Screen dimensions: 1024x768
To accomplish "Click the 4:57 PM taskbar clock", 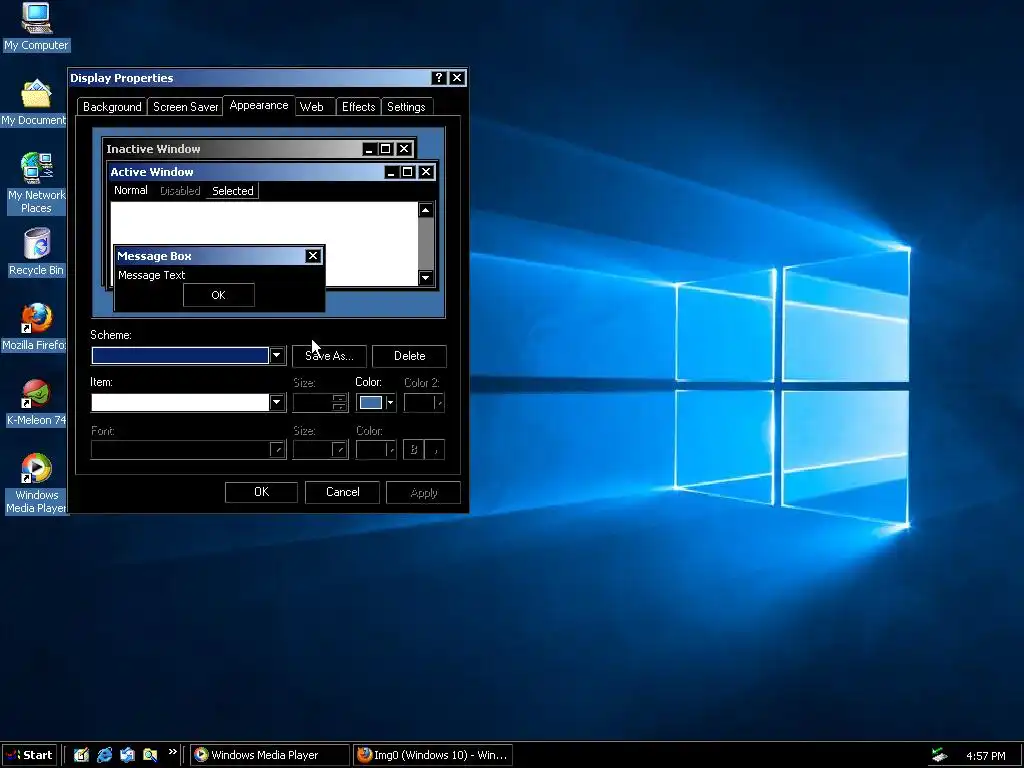I will pyautogui.click(x=985, y=756).
